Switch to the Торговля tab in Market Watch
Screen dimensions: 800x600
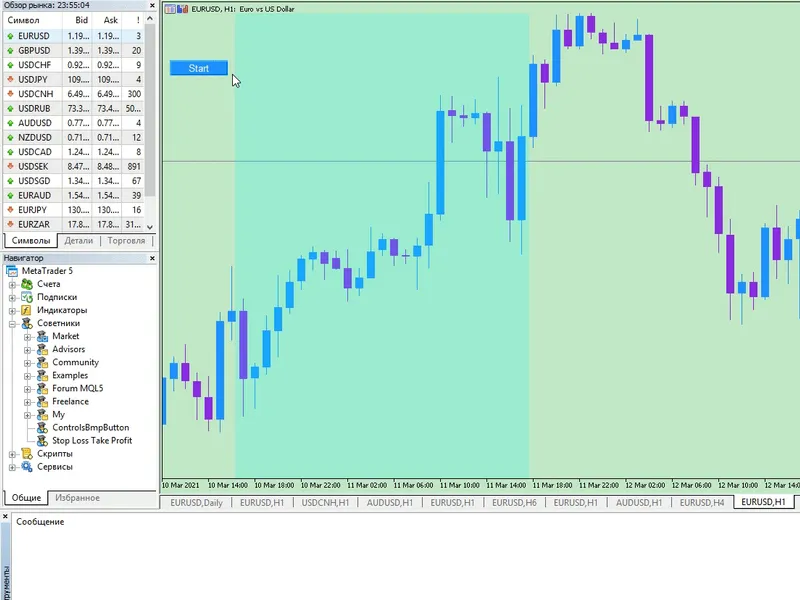click(x=126, y=240)
